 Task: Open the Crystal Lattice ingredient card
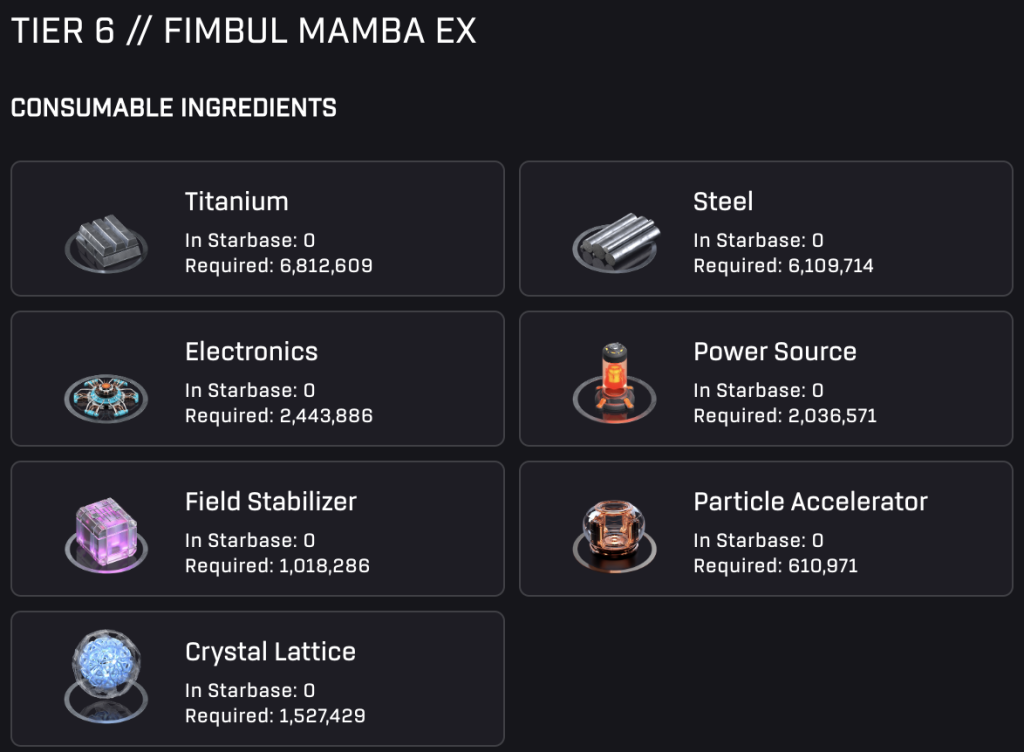point(257,678)
